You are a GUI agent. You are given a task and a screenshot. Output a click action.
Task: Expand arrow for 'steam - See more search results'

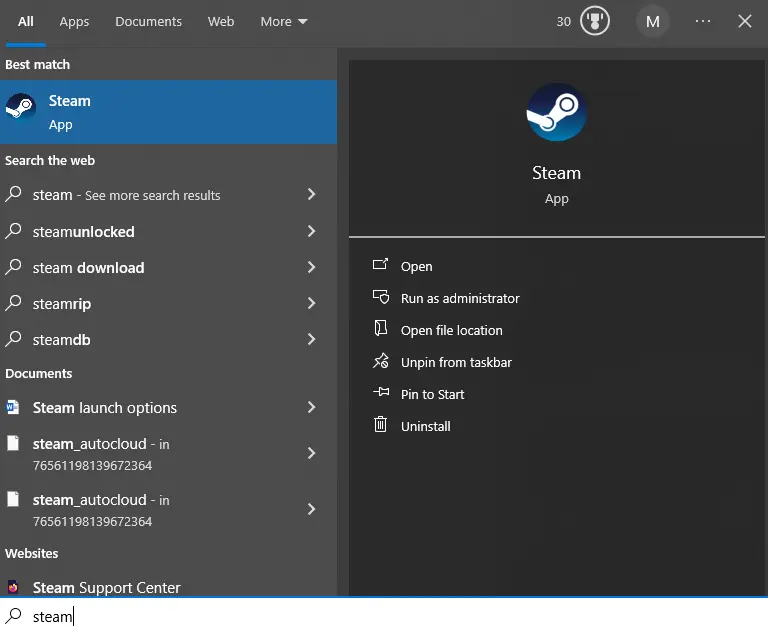[311, 194]
